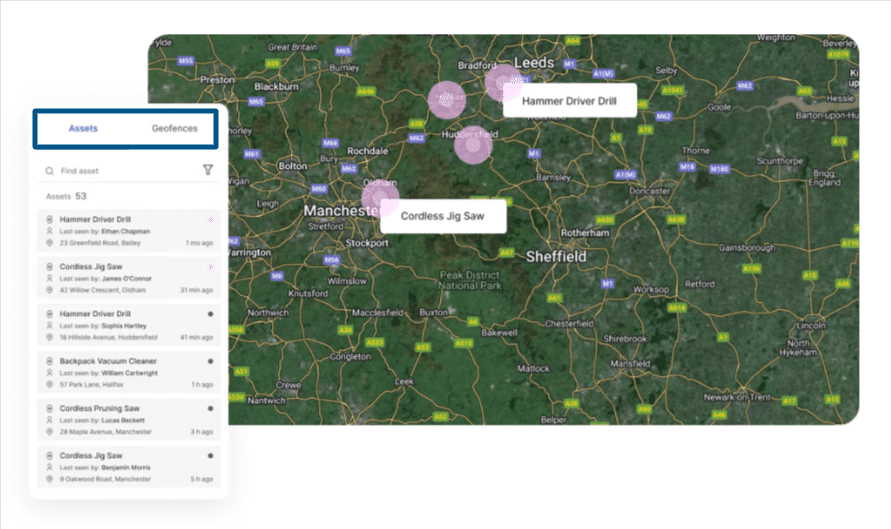Click the "41 min ago" timestamp
The width and height of the screenshot is (891, 529).
tap(197, 337)
